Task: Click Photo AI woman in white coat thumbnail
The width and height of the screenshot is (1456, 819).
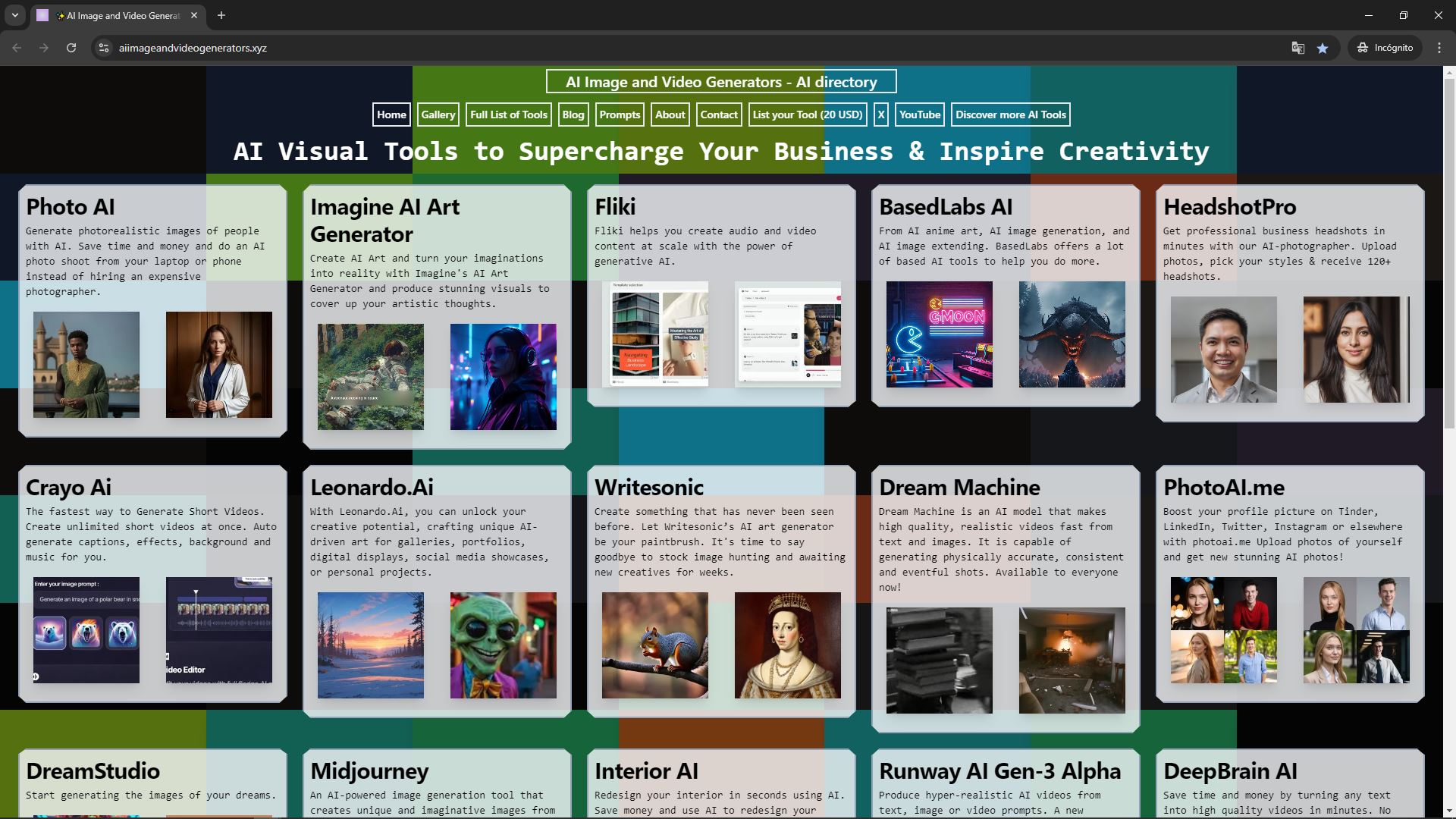Action: [219, 365]
